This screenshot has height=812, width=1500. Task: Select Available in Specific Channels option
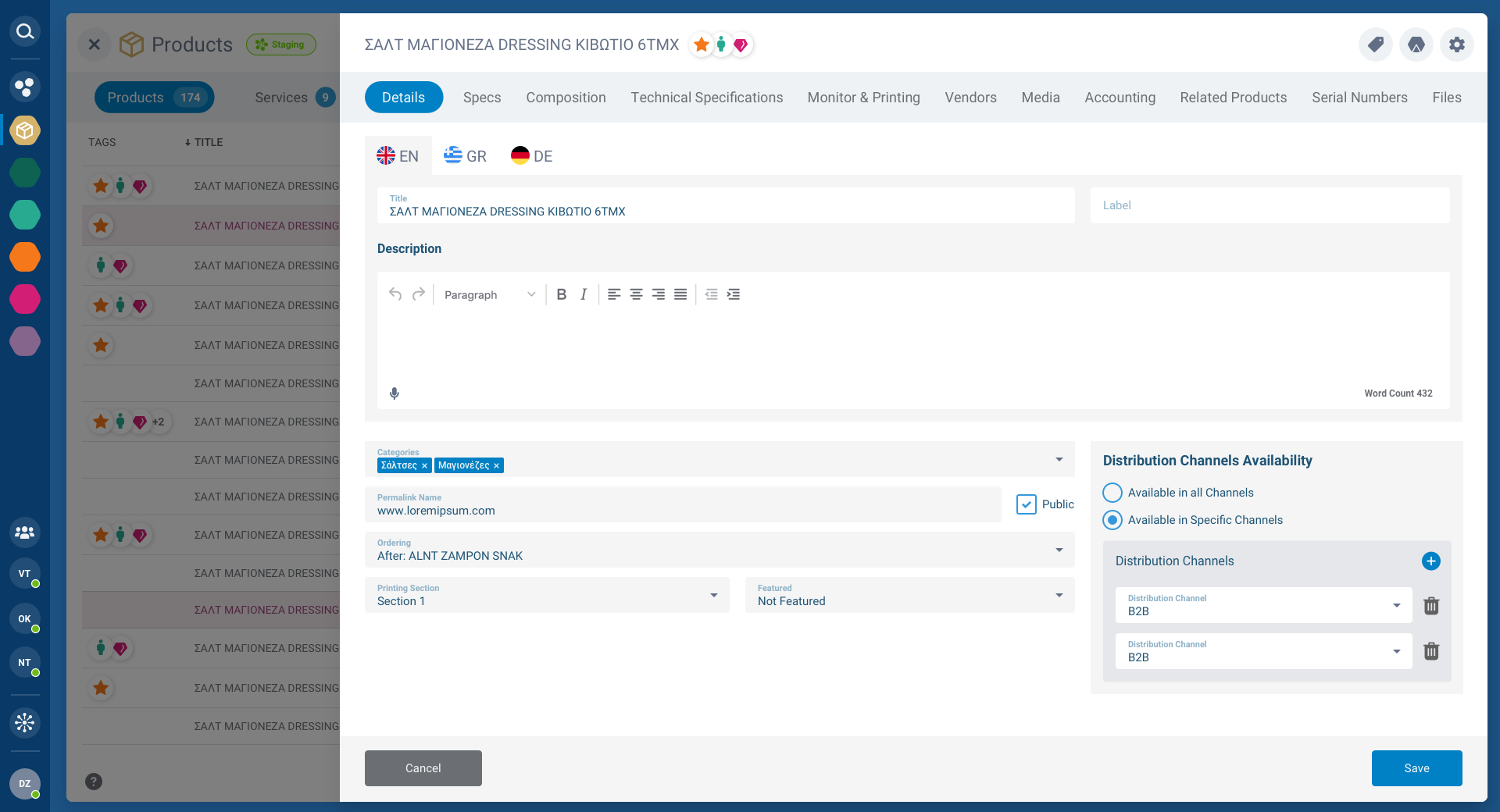point(1112,520)
